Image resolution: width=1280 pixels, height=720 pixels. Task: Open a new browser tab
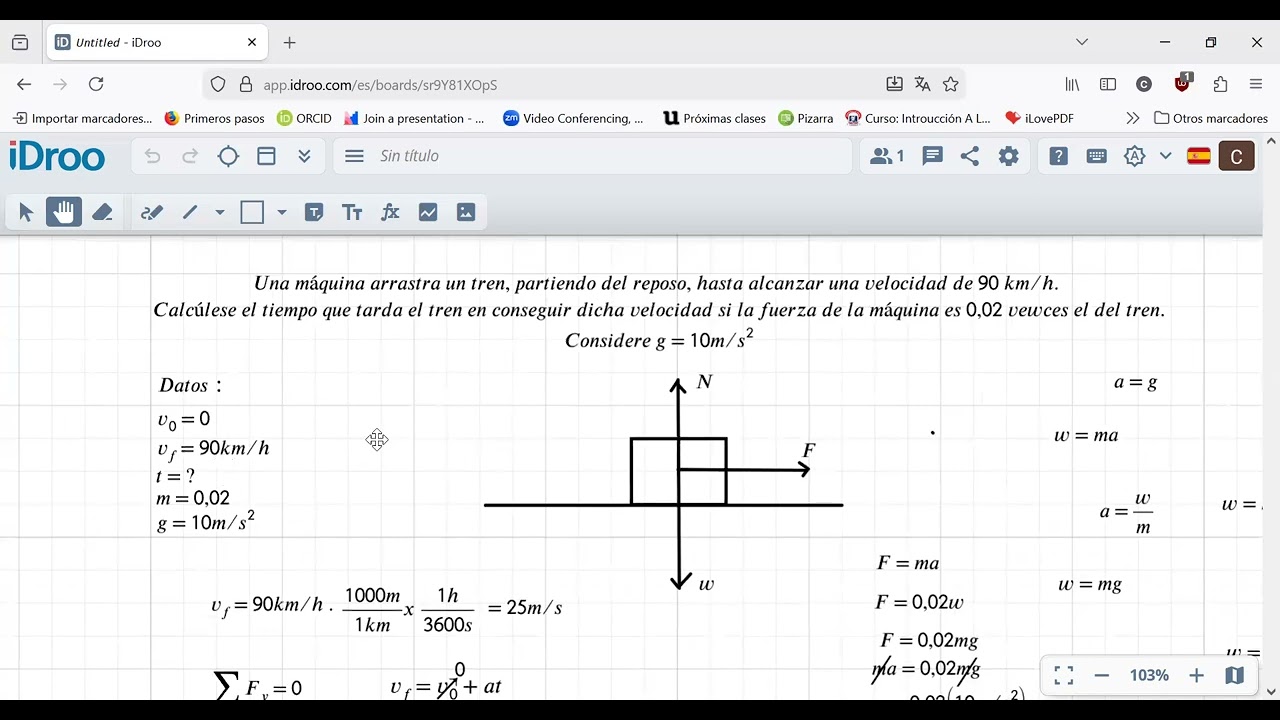tap(289, 43)
